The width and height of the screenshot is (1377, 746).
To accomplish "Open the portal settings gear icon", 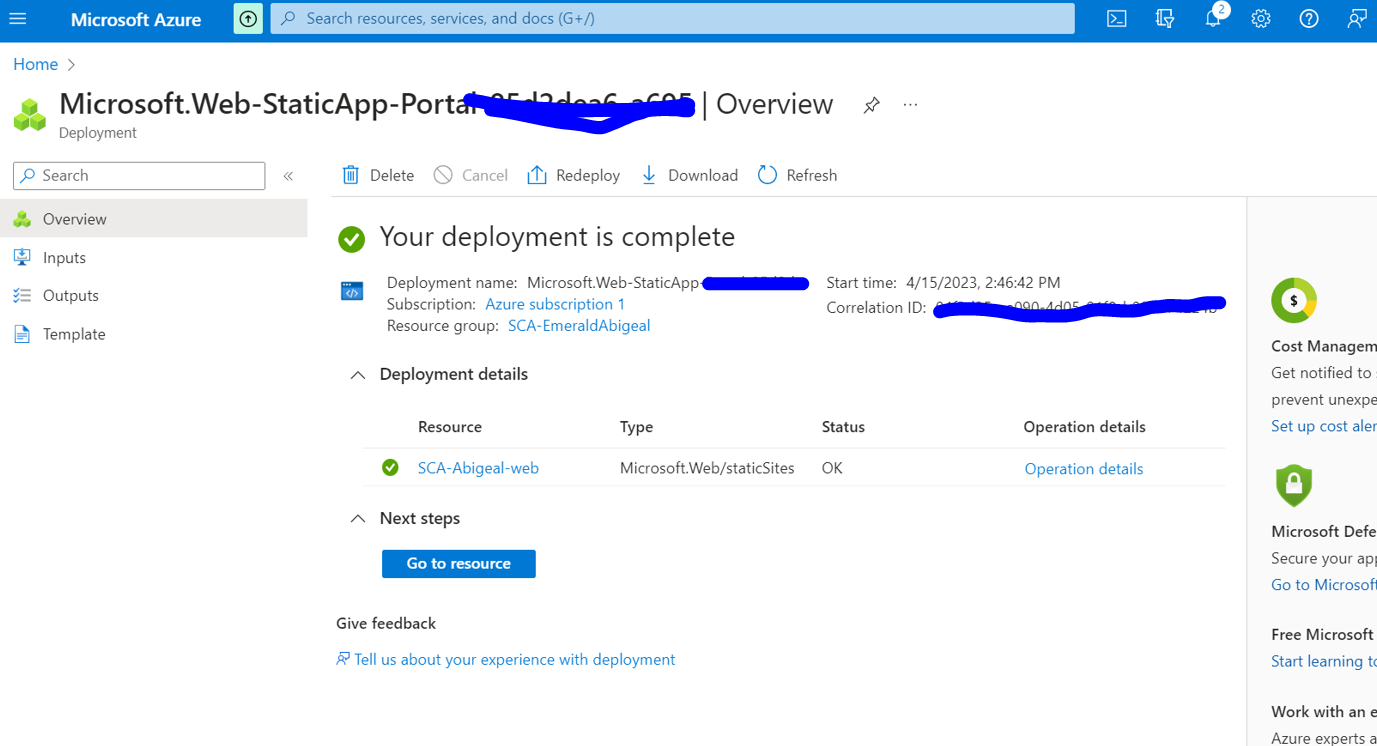I will pyautogui.click(x=1260, y=19).
